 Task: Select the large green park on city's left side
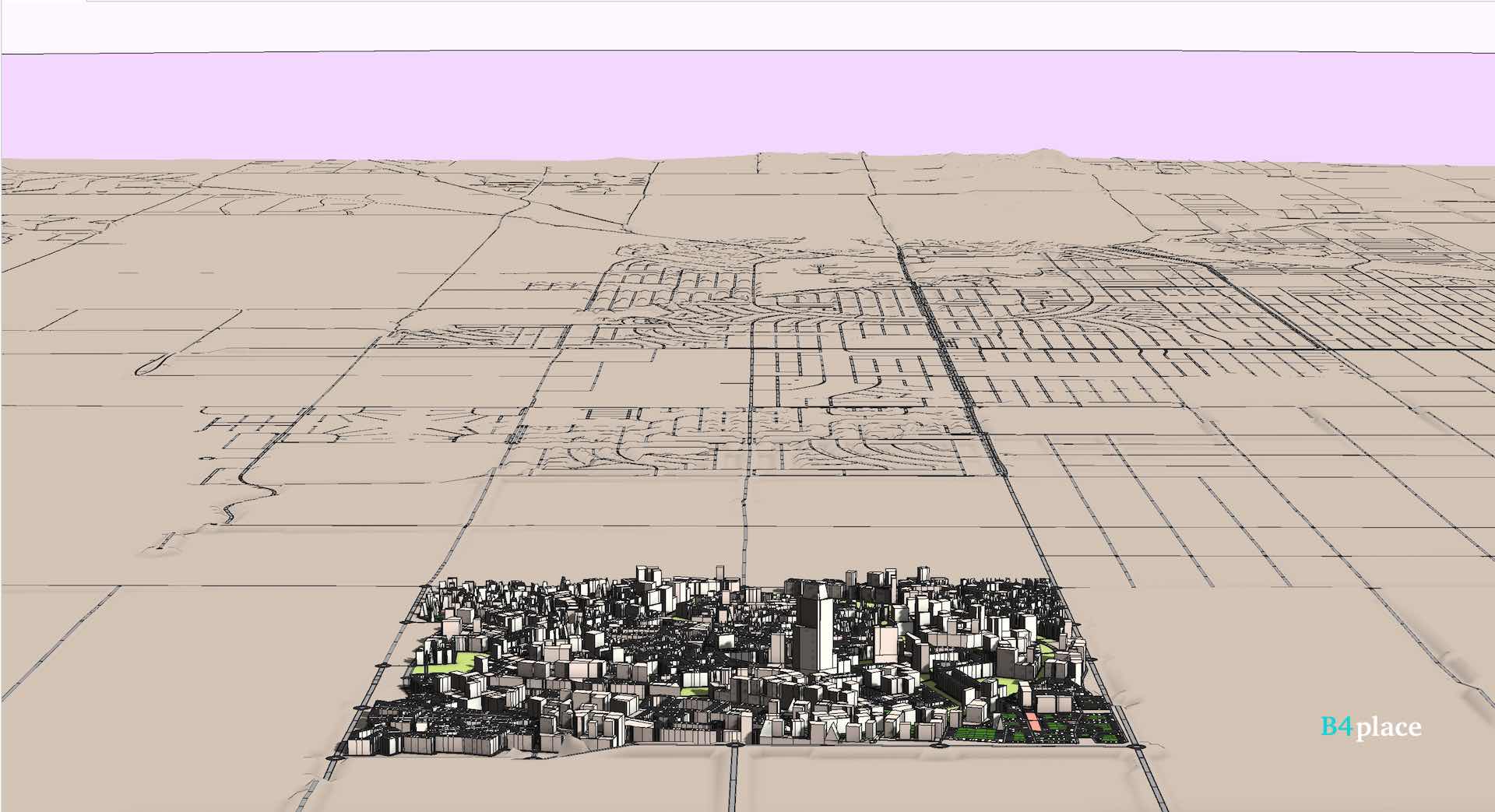pos(445,663)
